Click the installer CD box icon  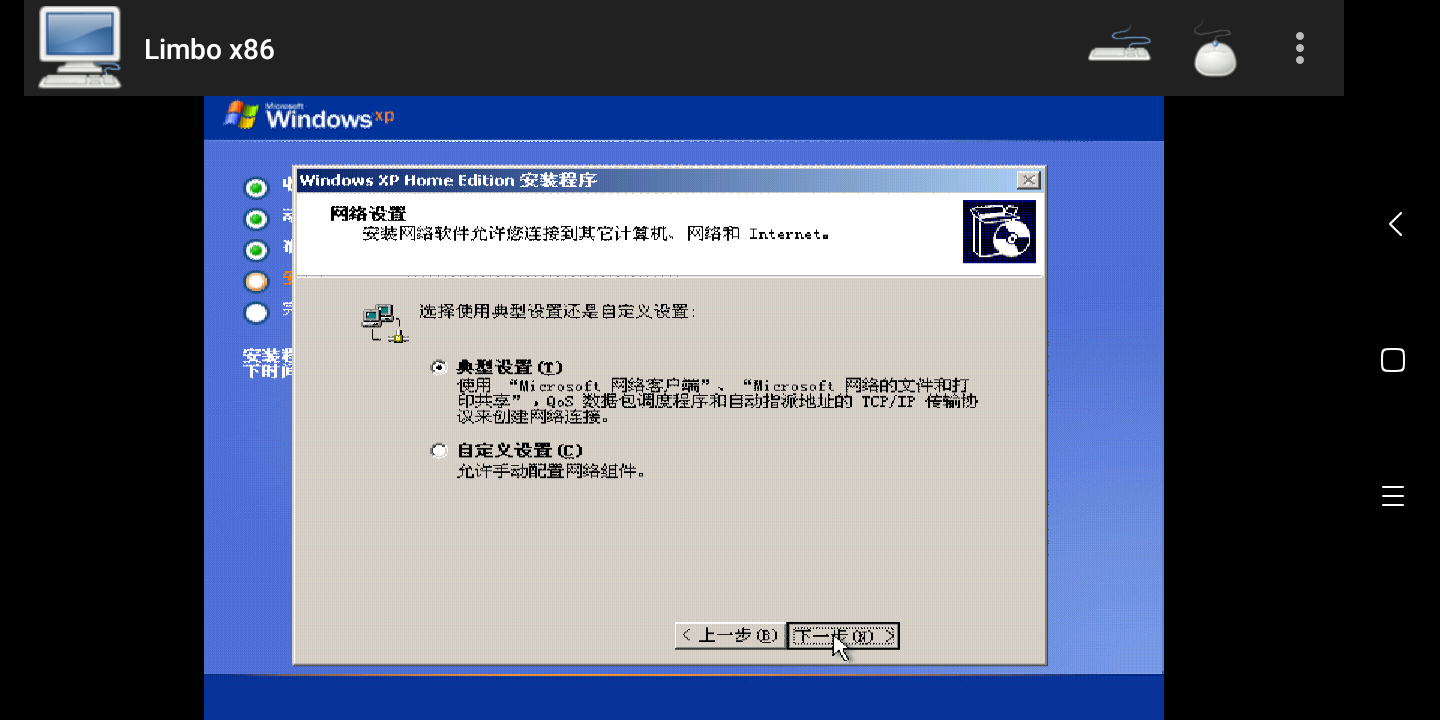click(x=999, y=232)
